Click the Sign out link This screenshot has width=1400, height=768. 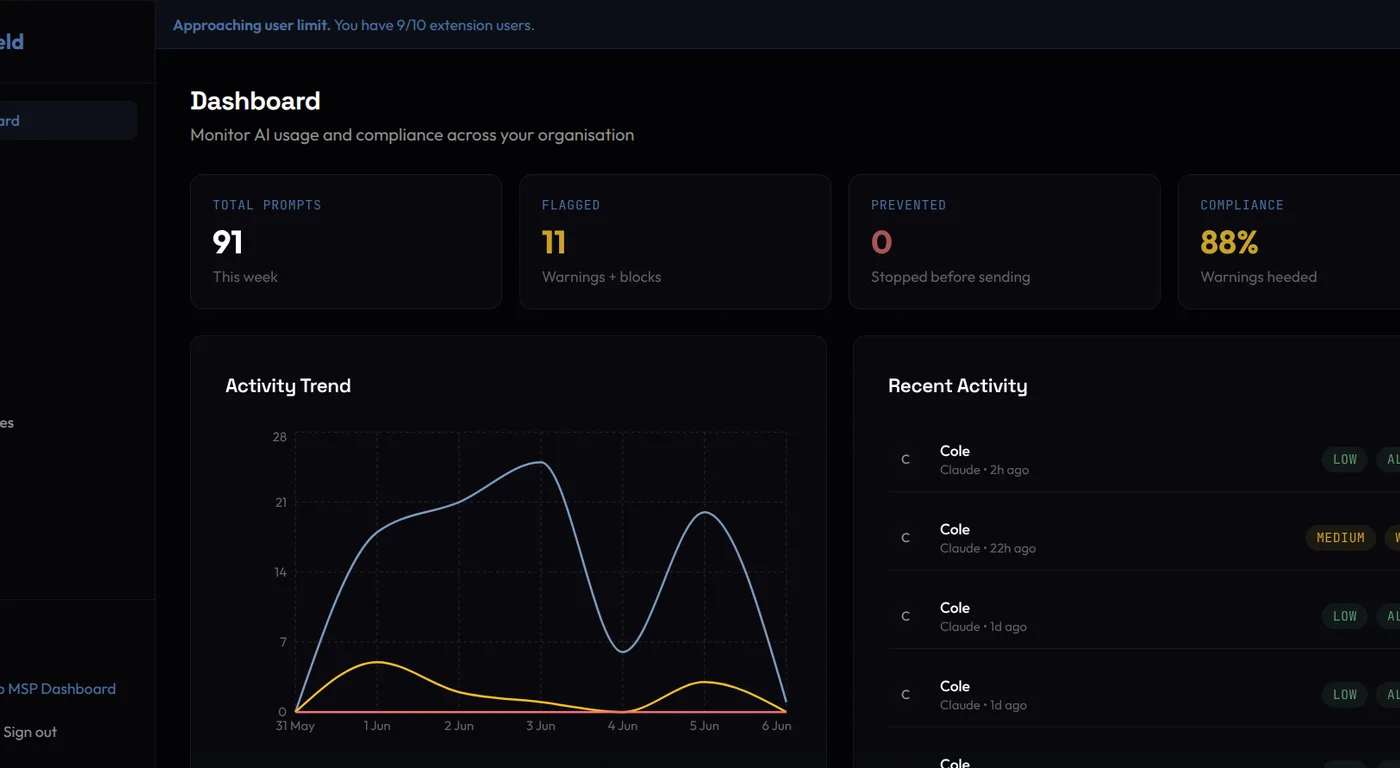pyautogui.click(x=30, y=732)
